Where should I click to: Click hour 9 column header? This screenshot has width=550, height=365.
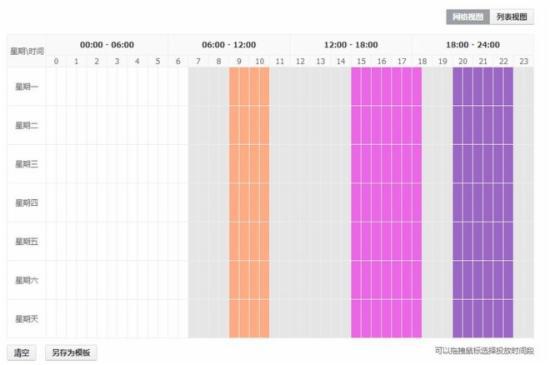(x=239, y=61)
